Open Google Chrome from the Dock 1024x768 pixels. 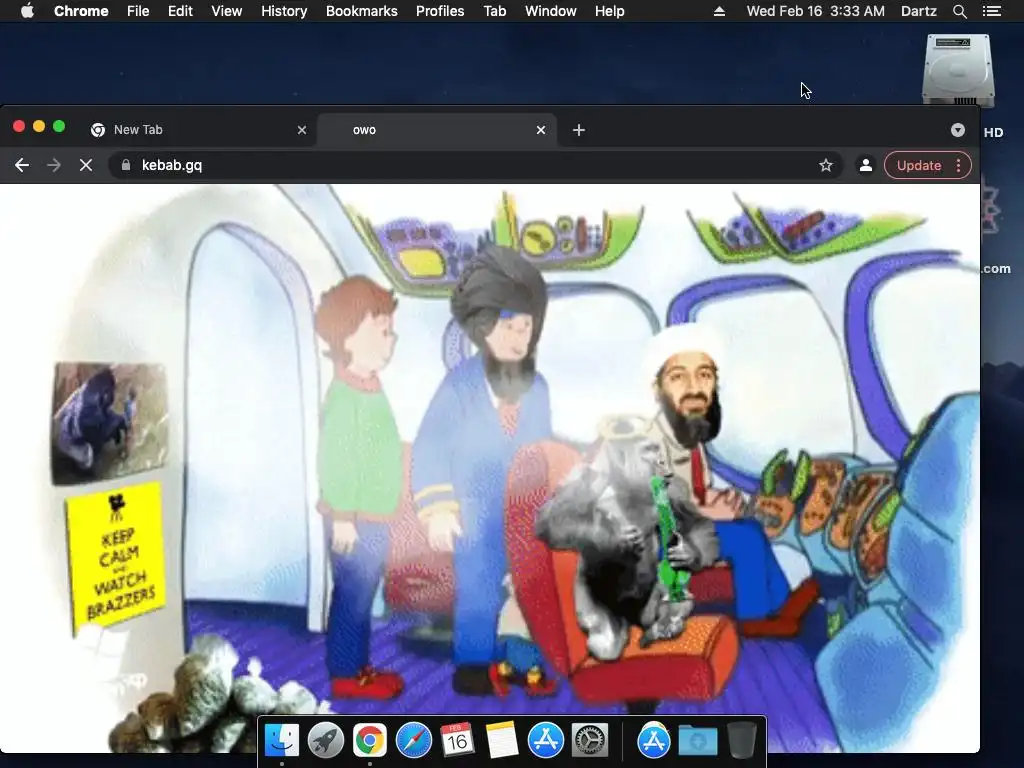point(370,741)
